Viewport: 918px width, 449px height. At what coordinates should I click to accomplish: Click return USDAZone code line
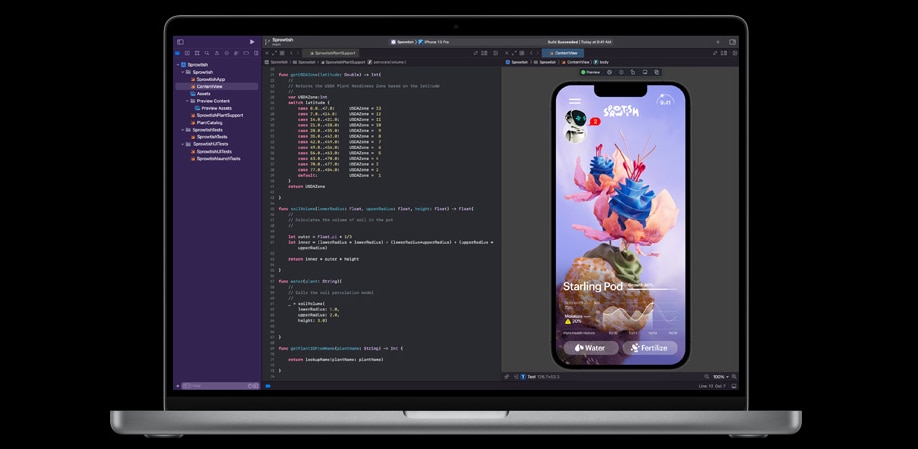tap(306, 186)
